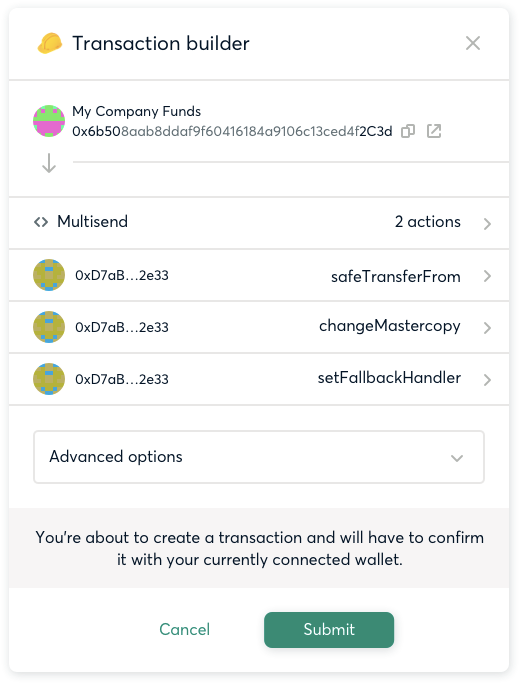Select the changeMastercopy row label
Image resolution: width=520 pixels, height=684 pixels.
390,326
